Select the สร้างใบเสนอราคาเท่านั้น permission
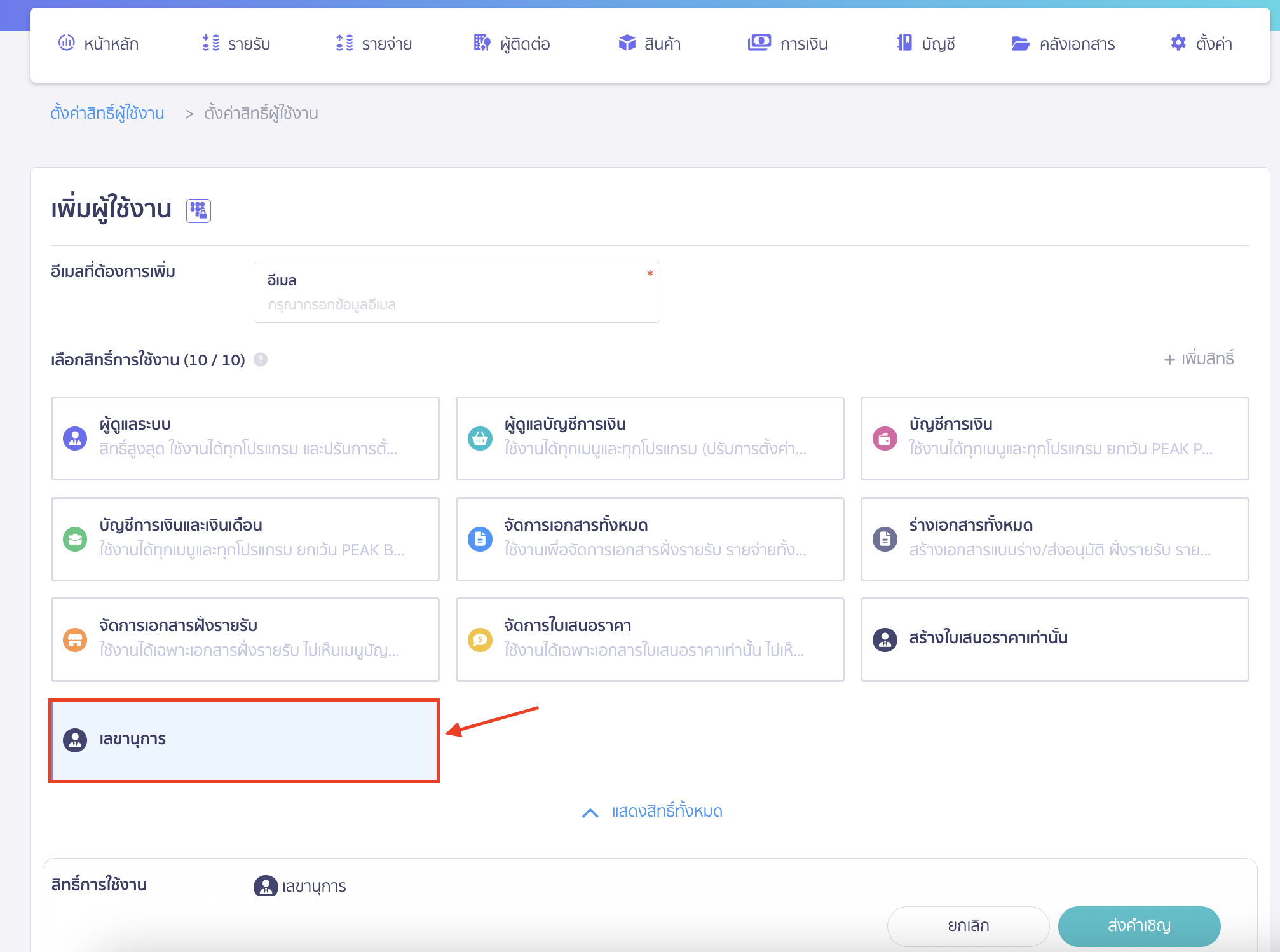The height and width of the screenshot is (952, 1280). [x=1054, y=639]
